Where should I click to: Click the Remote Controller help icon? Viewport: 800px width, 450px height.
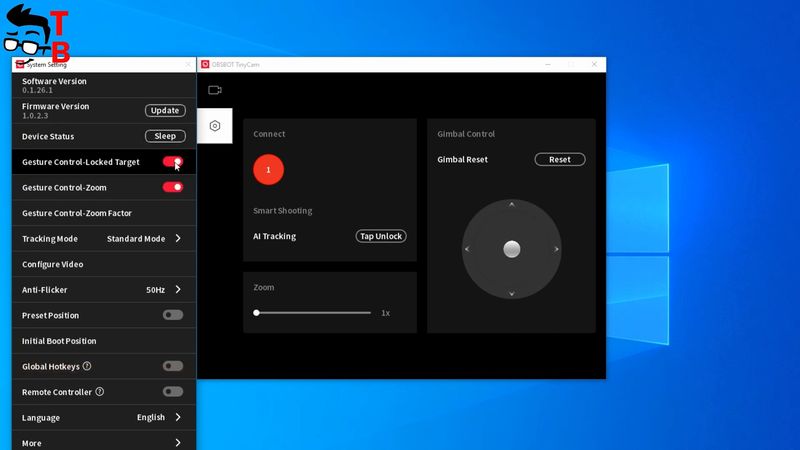coord(100,391)
